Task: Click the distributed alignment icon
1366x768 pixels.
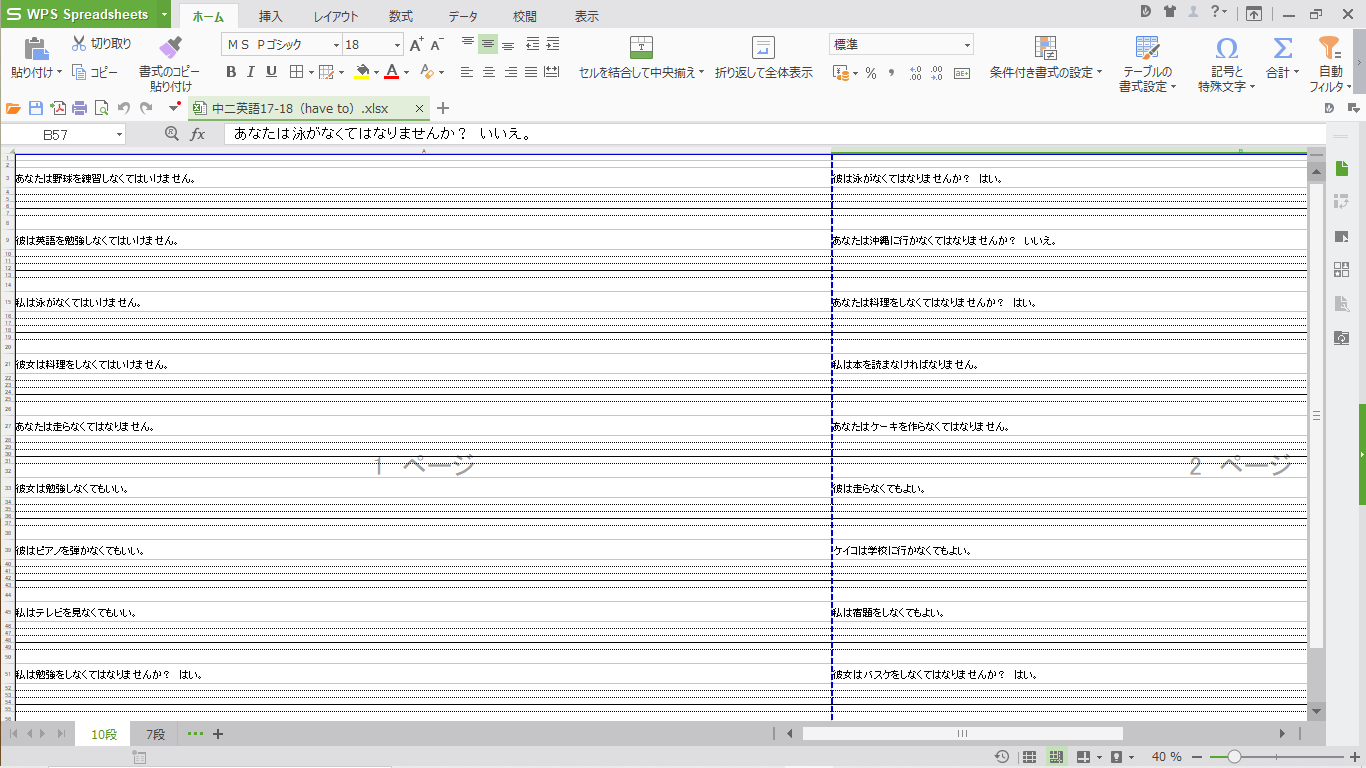Action: 551,72
